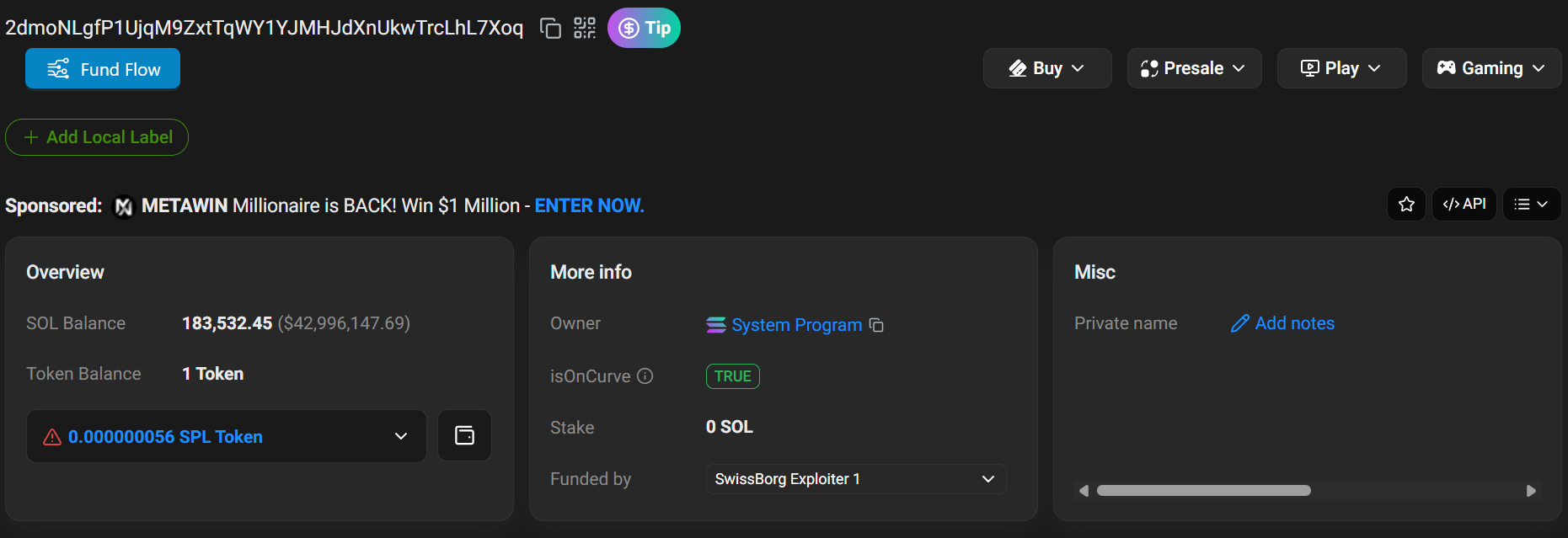Open the list options menu
1568x538 pixels.
point(1531,205)
